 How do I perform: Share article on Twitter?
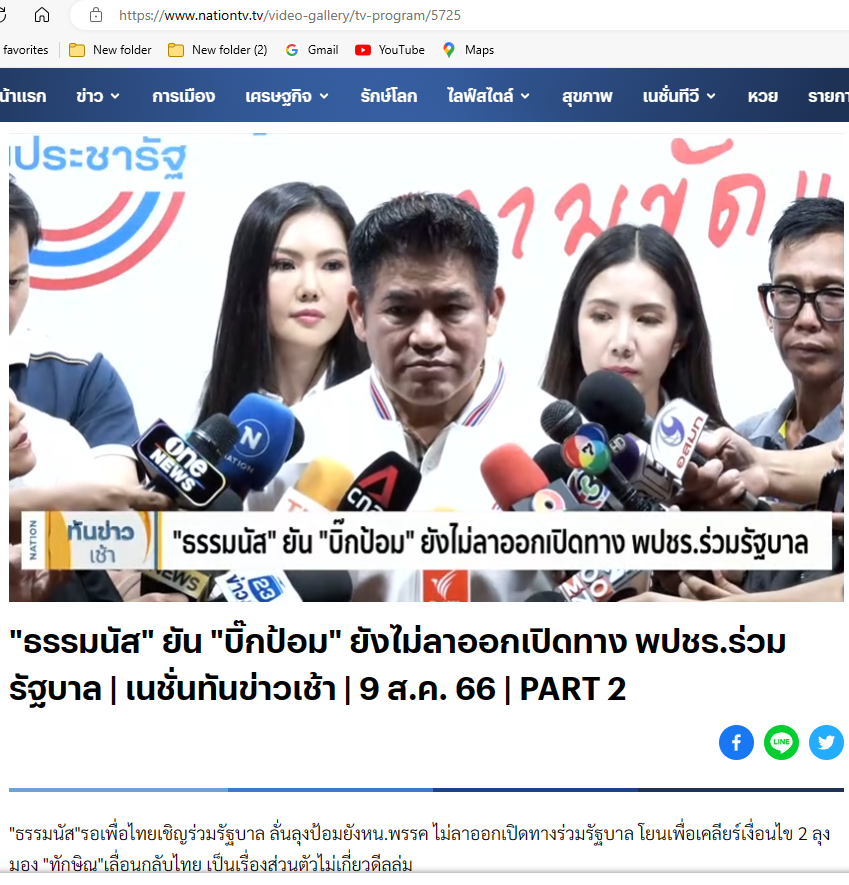(826, 742)
